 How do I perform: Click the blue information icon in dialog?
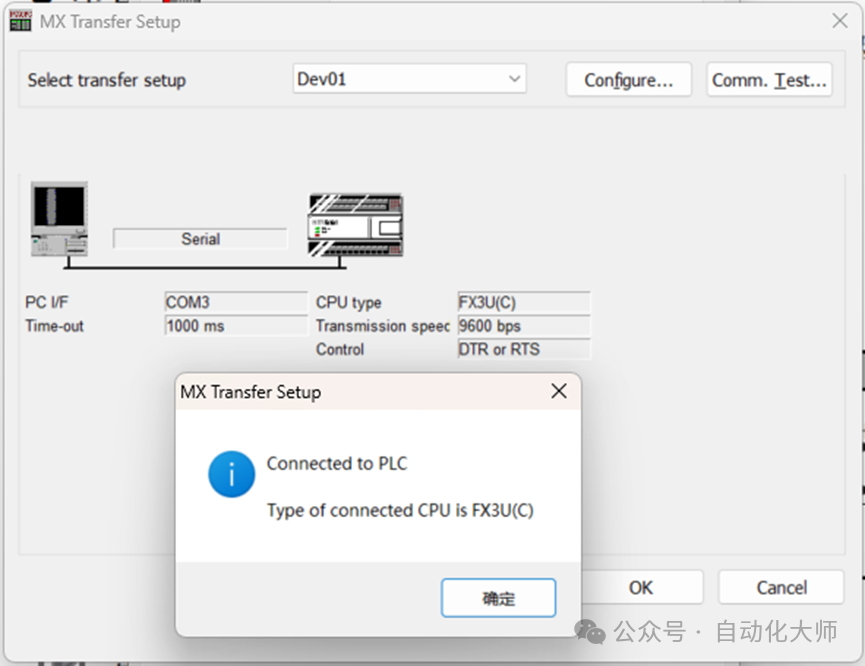[232, 475]
